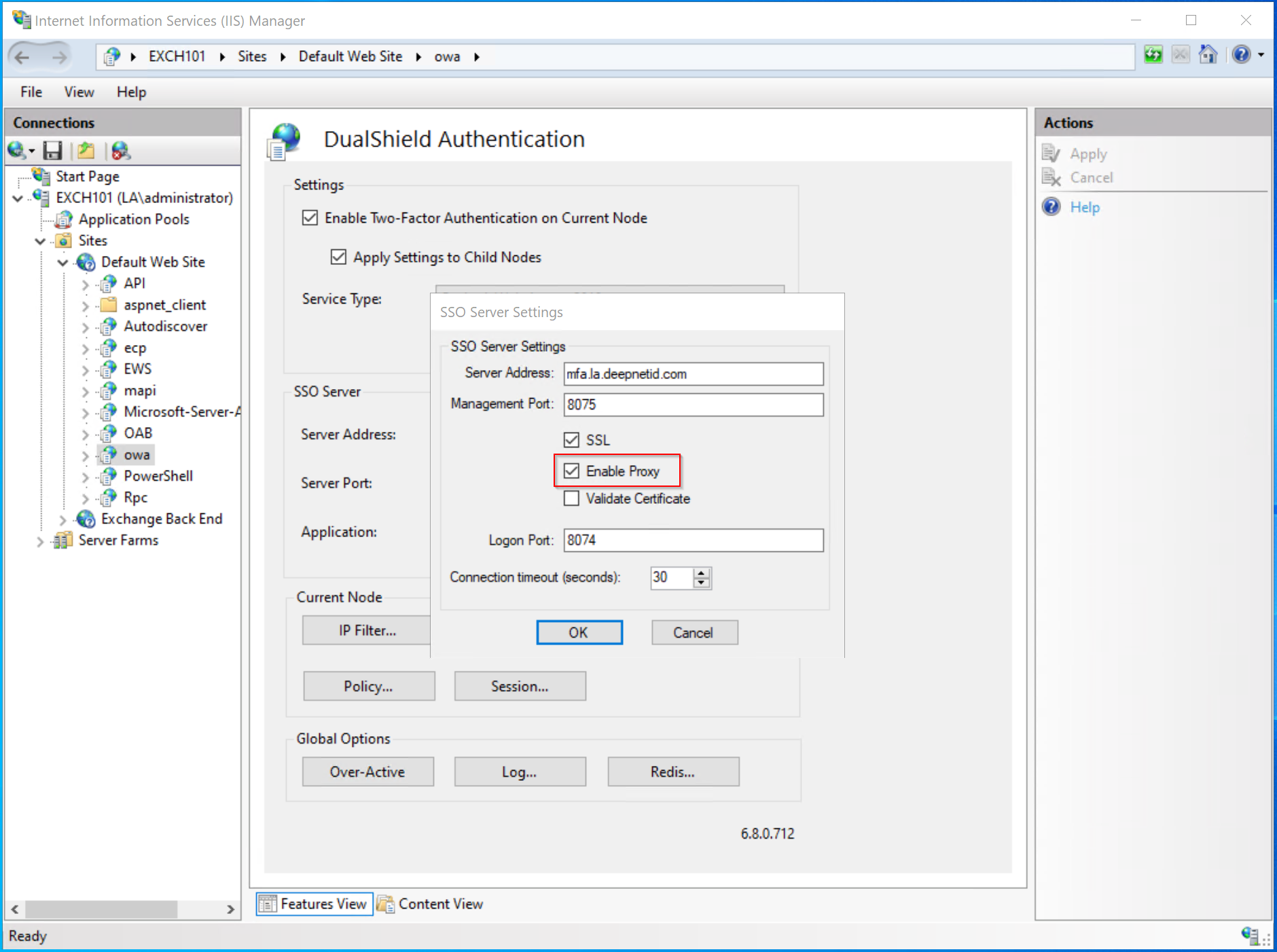
Task: Click the Home icon in address bar
Action: pos(1208,55)
